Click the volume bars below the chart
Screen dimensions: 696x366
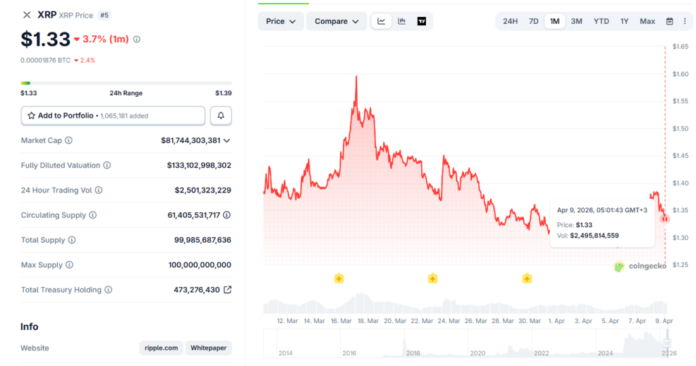(x=465, y=303)
